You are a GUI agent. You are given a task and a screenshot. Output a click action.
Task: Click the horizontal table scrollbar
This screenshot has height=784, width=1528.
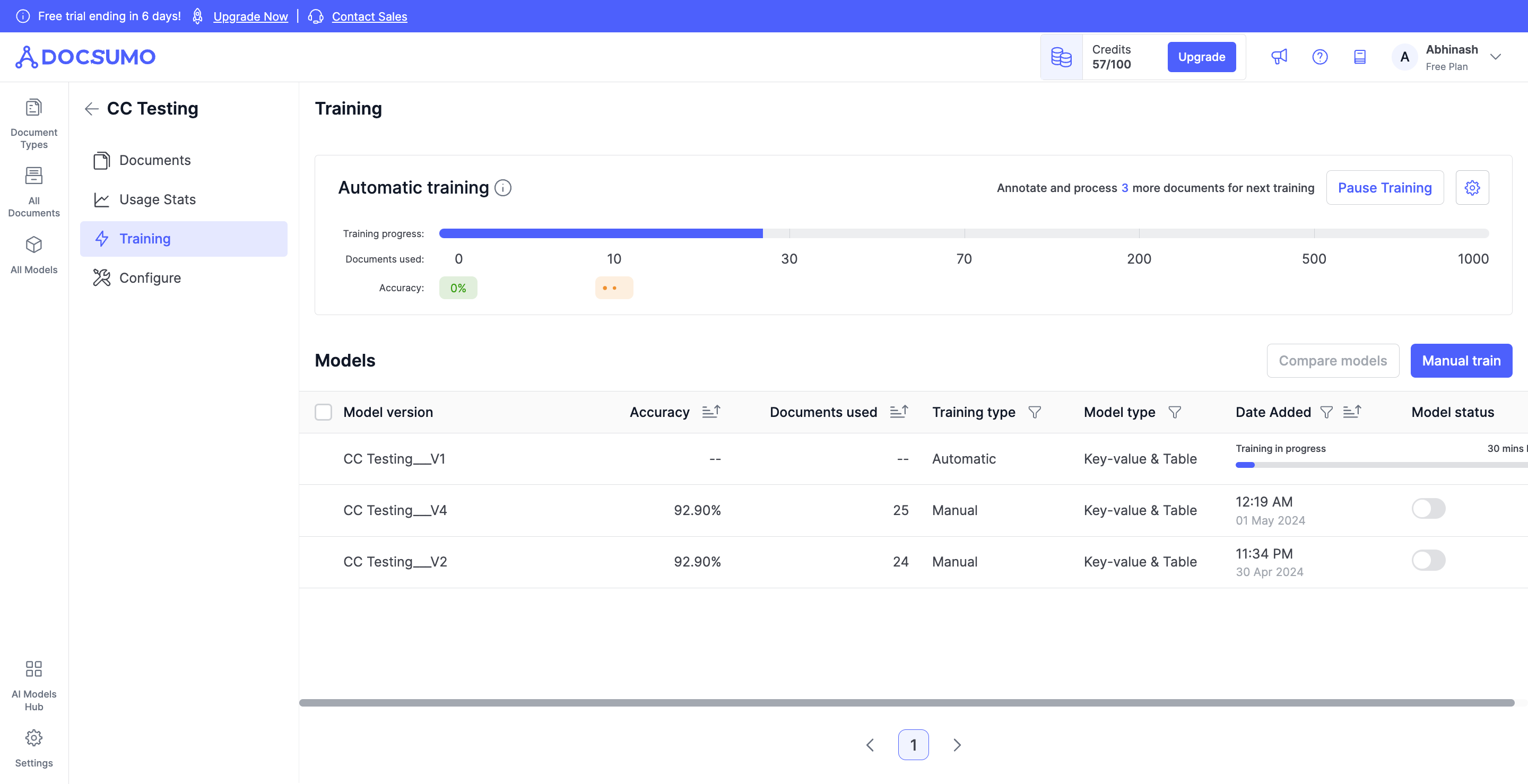(906, 703)
